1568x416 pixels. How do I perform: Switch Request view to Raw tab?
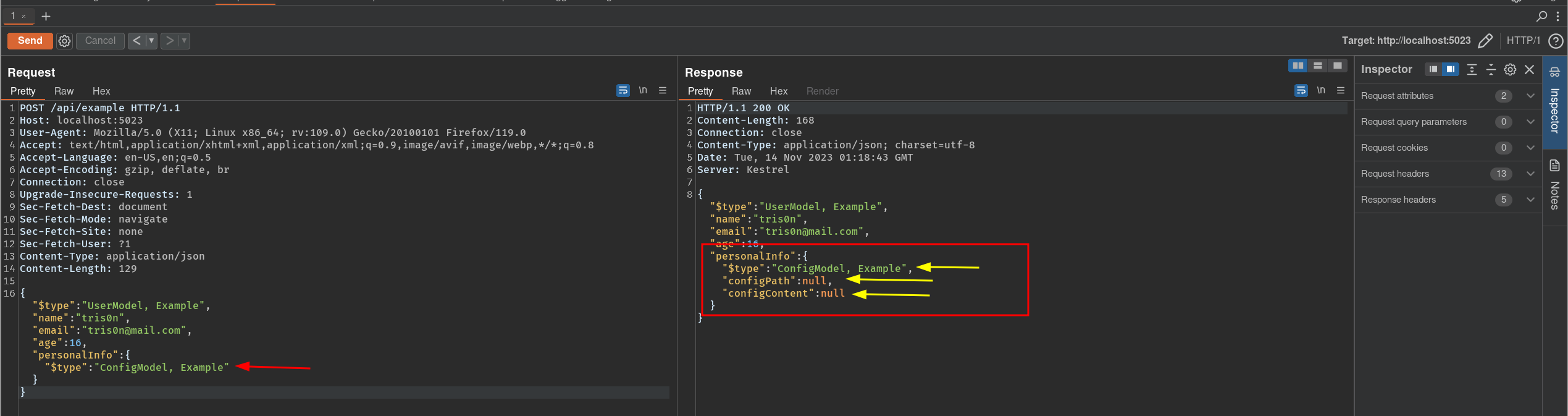click(64, 91)
